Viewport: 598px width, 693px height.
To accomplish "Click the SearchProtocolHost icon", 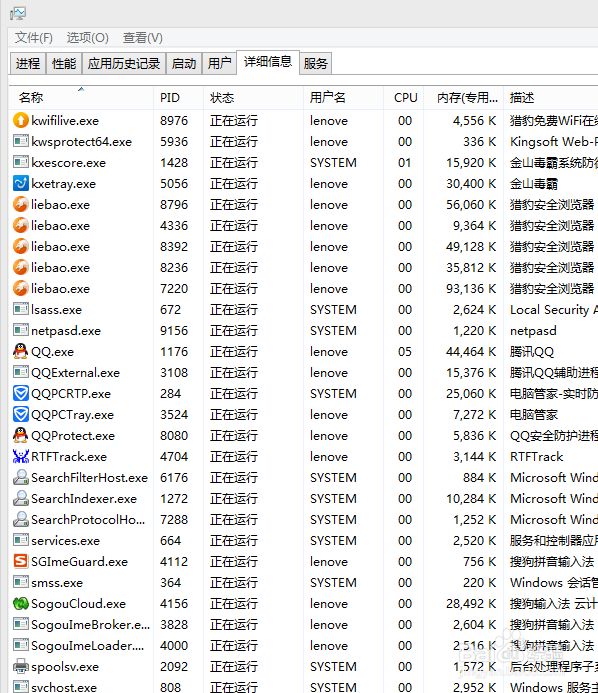I will (21, 519).
